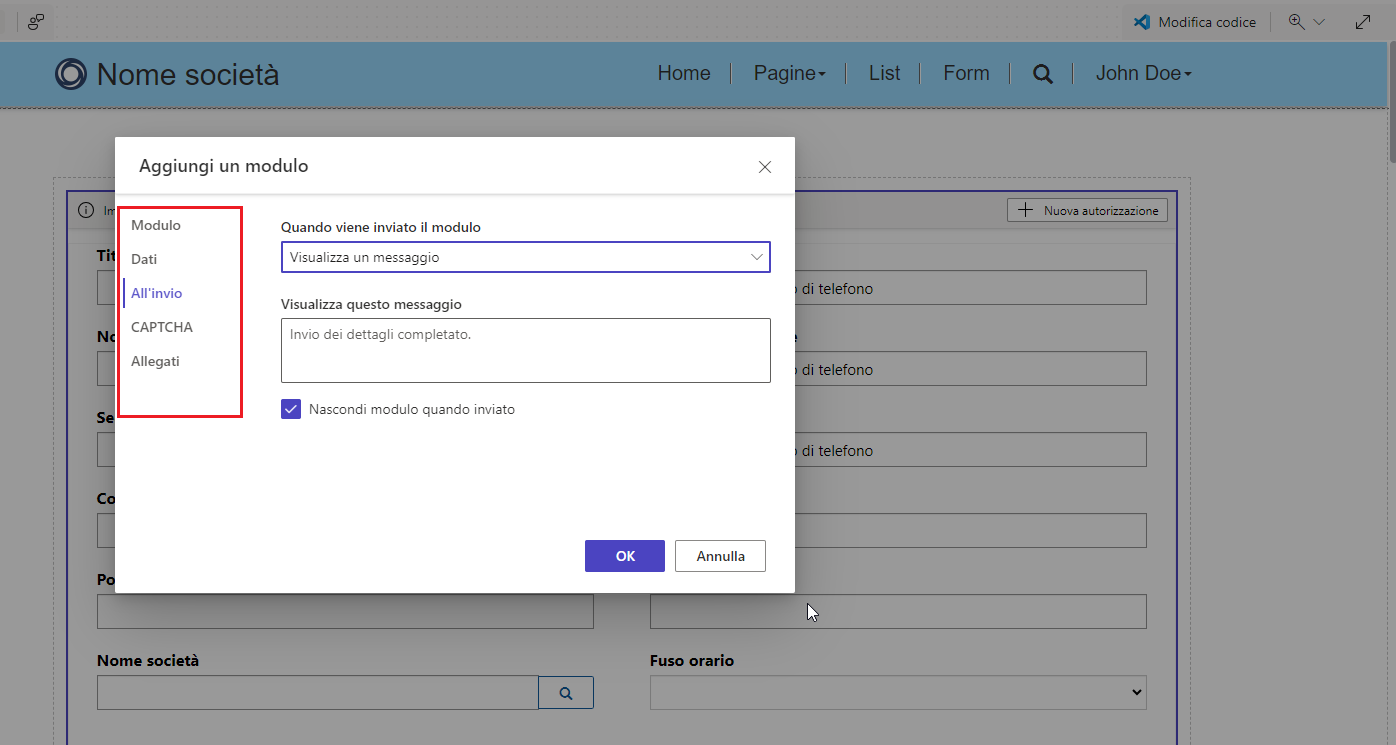Viewport: 1396px width, 745px height.
Task: Open the Form navigation link
Action: point(966,73)
